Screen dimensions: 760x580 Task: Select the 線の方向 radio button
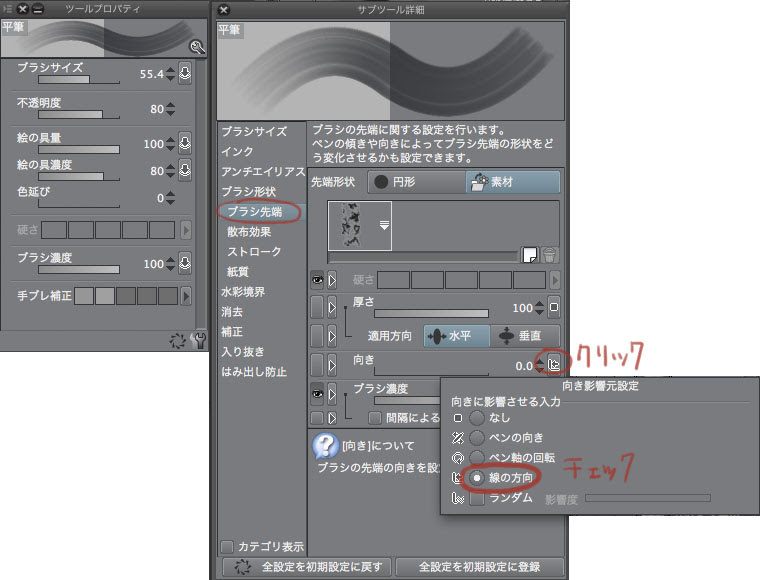[477, 478]
